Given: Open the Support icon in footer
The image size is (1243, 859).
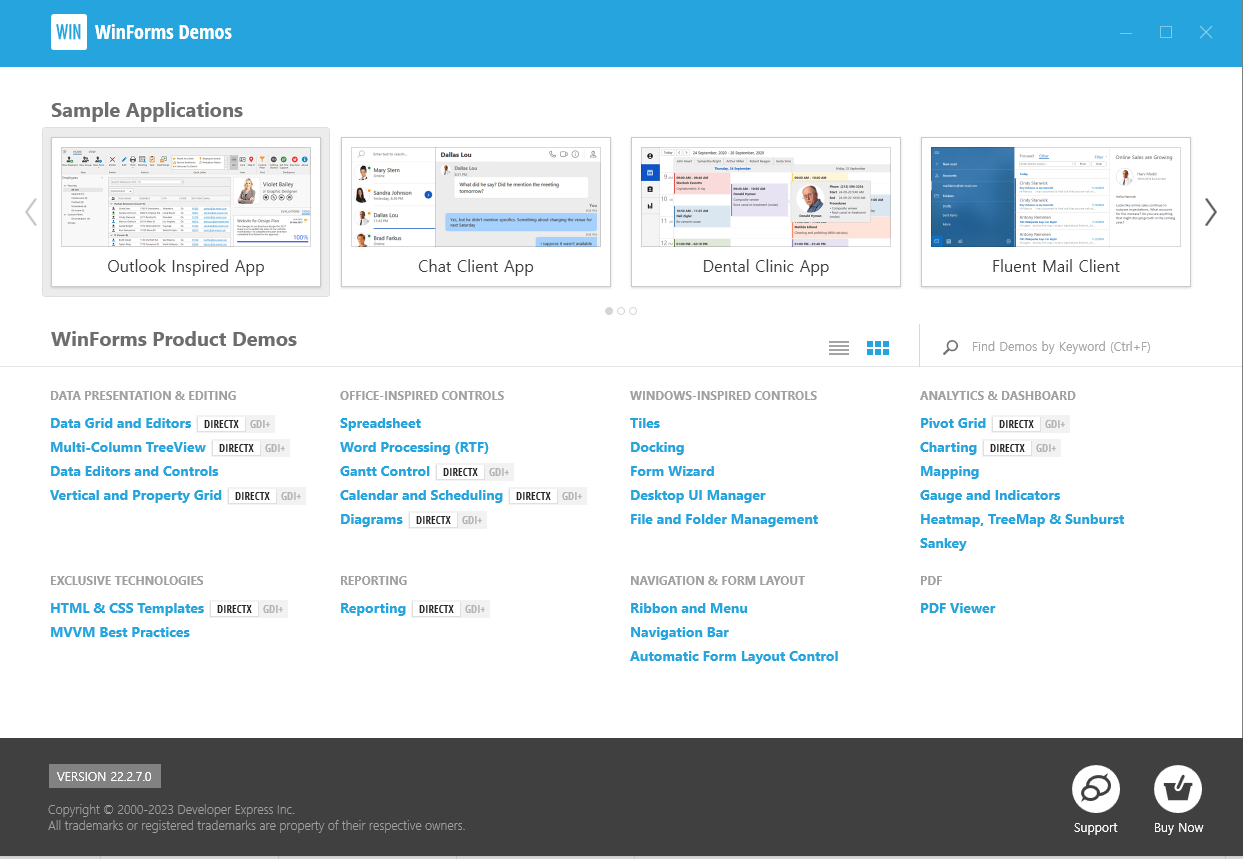Looking at the screenshot, I should 1096,789.
